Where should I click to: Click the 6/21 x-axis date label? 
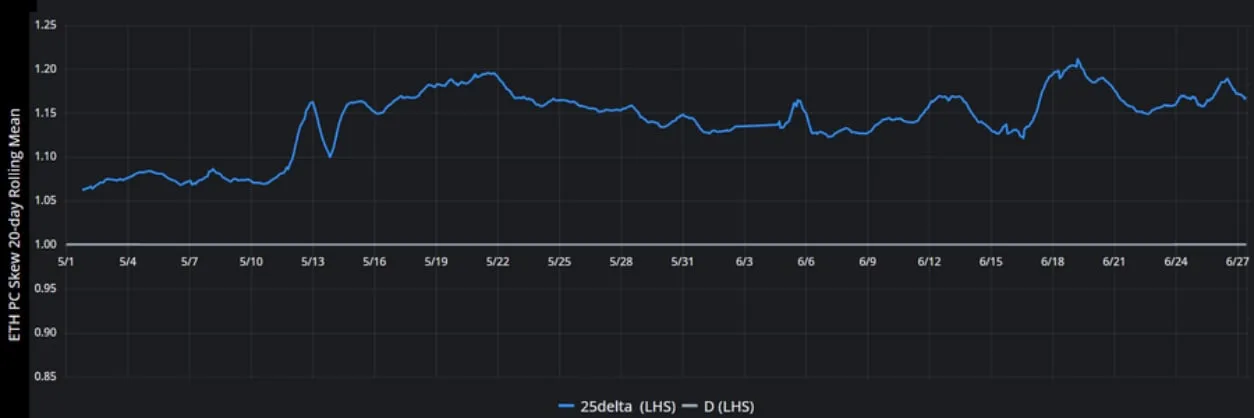(1114, 261)
